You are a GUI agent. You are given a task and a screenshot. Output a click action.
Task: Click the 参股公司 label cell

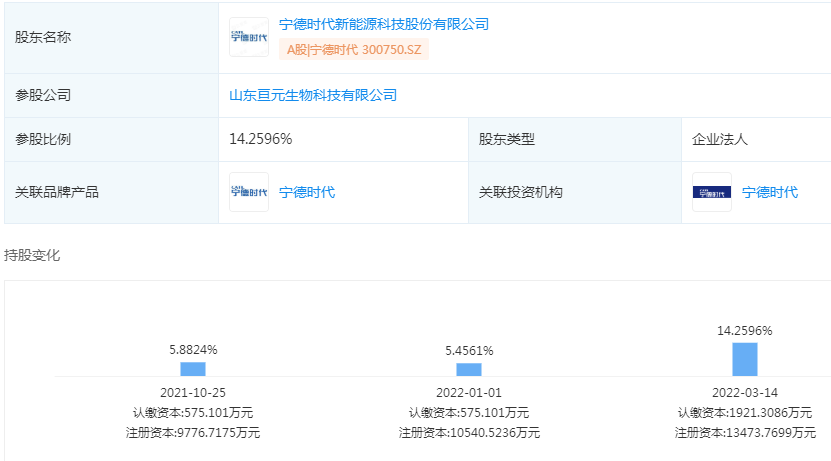(x=111, y=95)
